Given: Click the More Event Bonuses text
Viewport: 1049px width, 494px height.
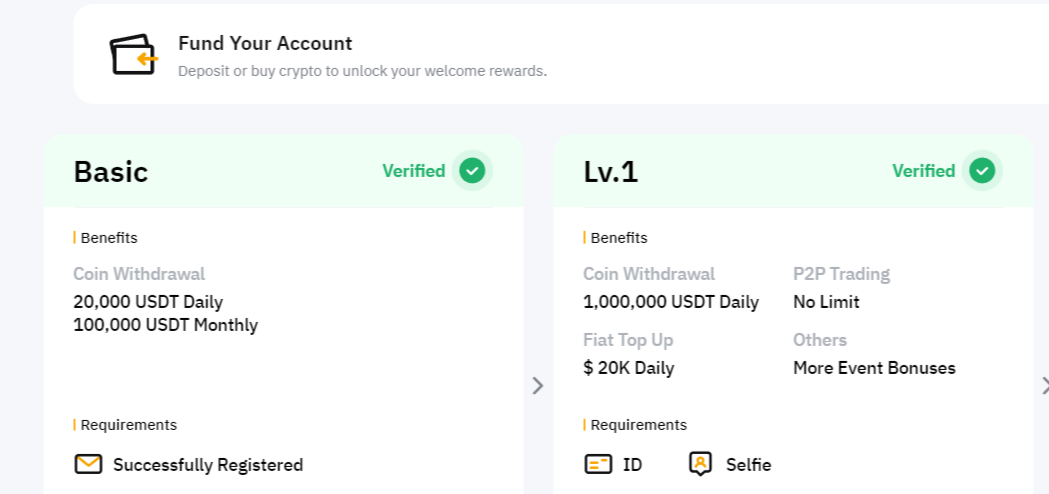Looking at the screenshot, I should coord(874,368).
